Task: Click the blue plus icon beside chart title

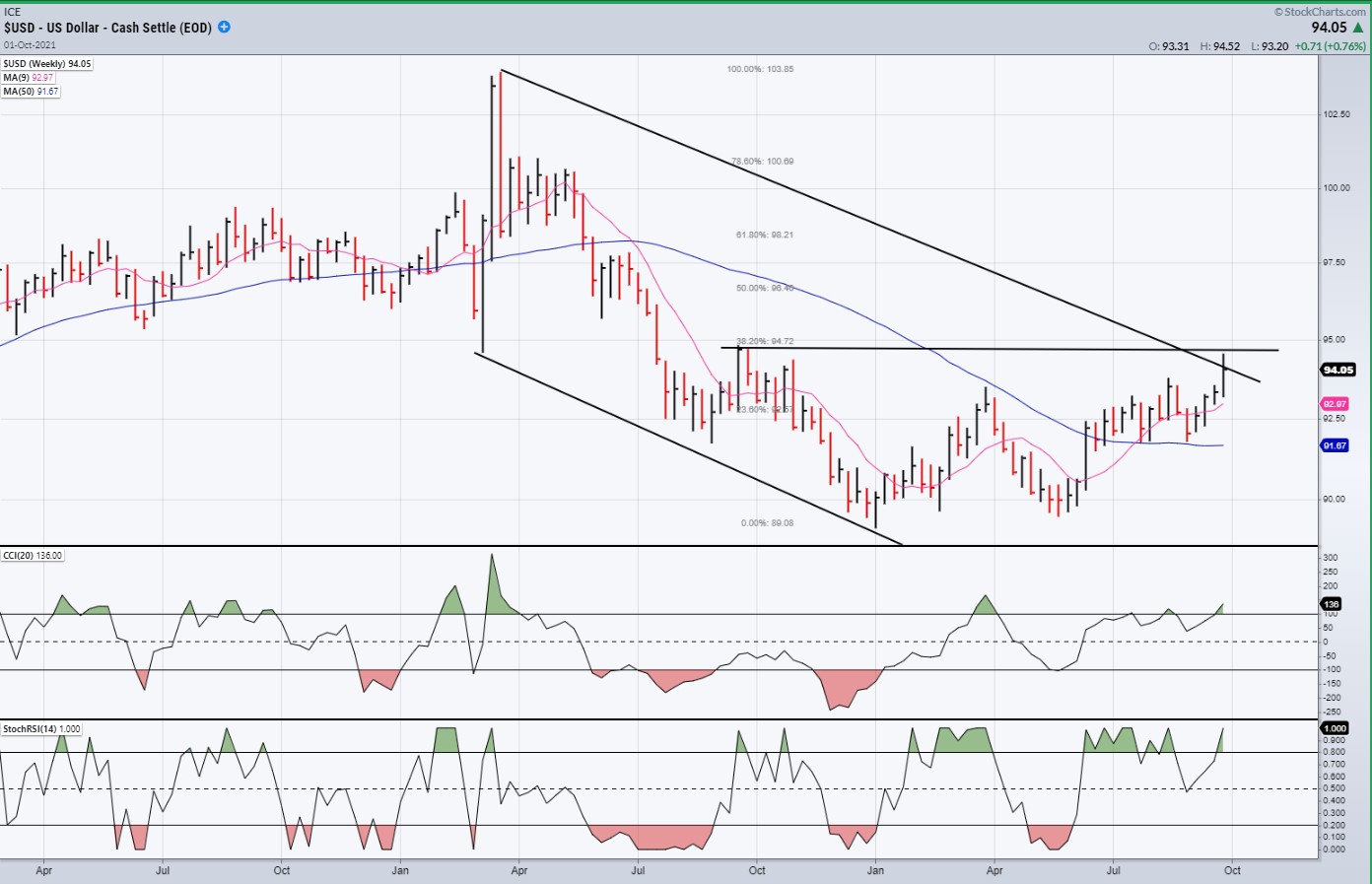Action: click(x=224, y=28)
